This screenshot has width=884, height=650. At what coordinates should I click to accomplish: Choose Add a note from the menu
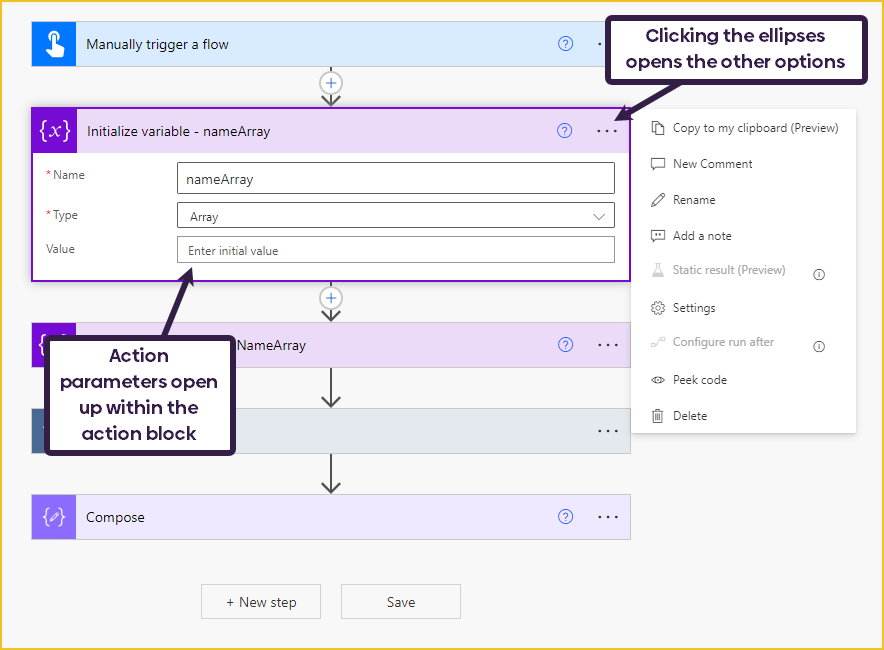[702, 236]
